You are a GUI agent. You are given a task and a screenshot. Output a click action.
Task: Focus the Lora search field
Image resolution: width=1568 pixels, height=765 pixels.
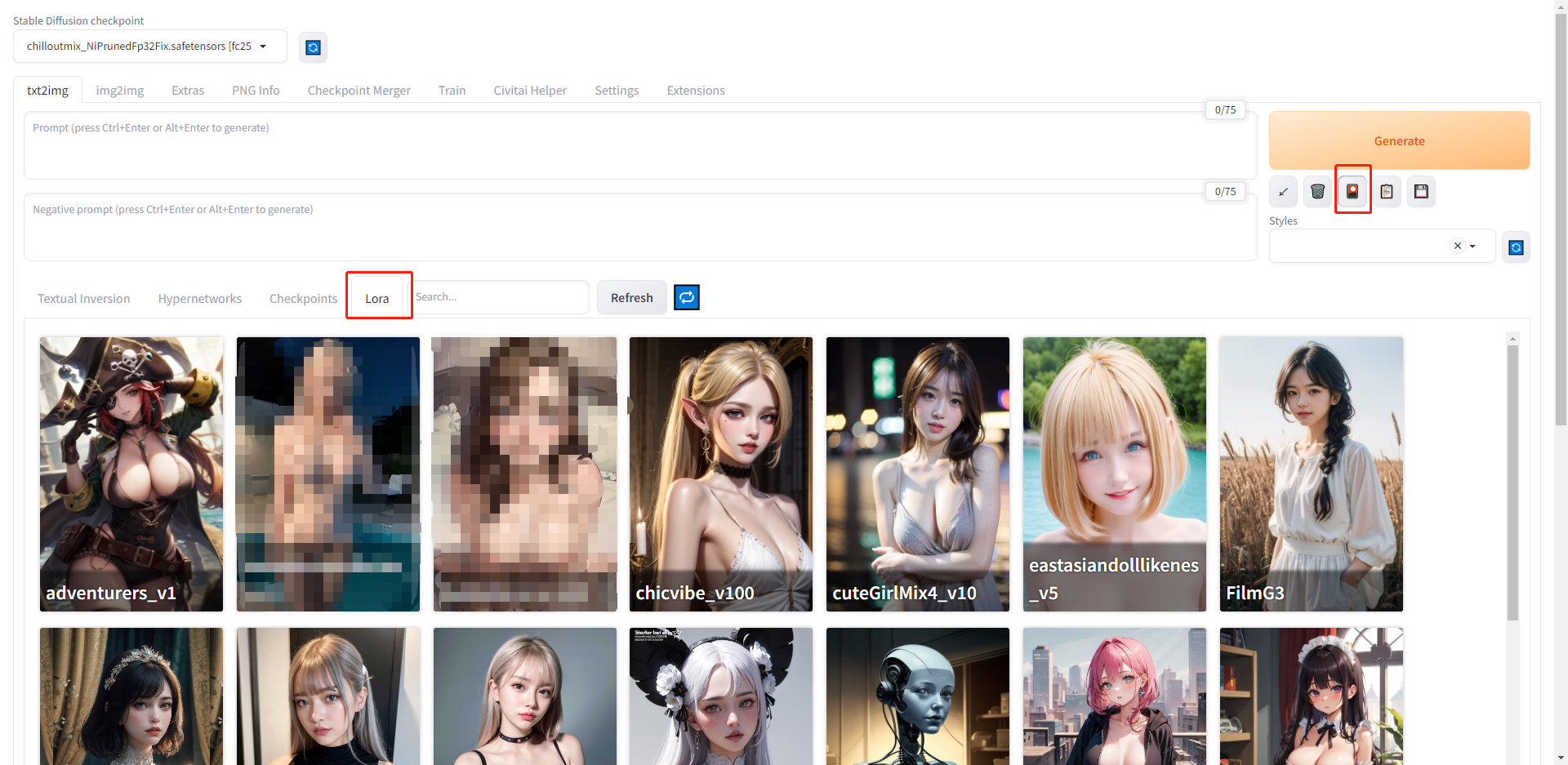pos(500,297)
